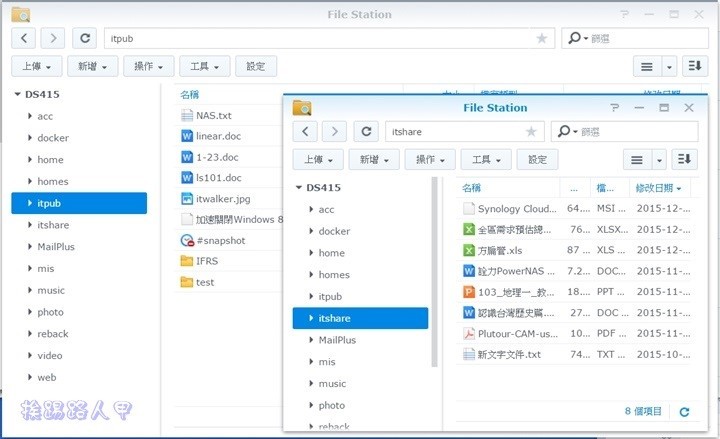This screenshot has width=720, height=439.
Task: Click the refresh icon beside the itshare path
Action: 368,131
